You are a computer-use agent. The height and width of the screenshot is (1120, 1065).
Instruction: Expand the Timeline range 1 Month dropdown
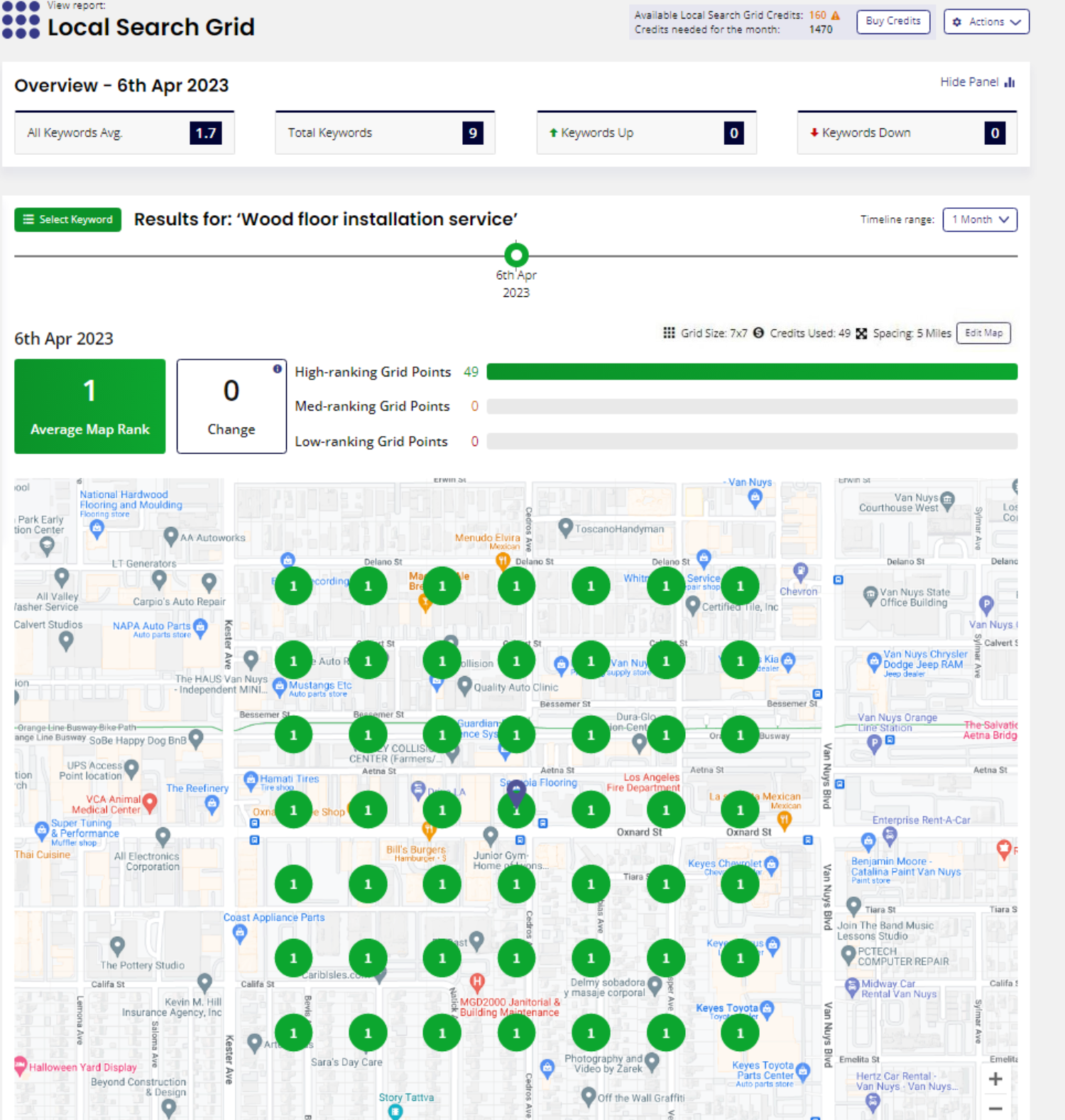point(980,219)
